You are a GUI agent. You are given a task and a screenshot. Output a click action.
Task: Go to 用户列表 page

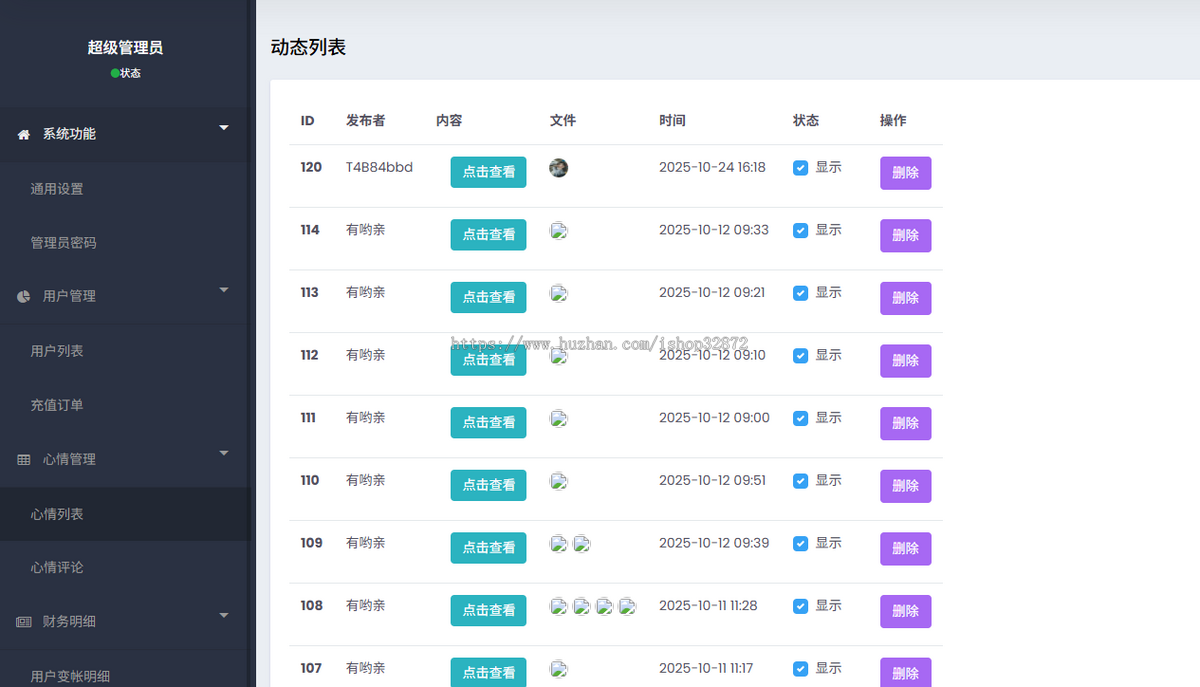coord(57,351)
